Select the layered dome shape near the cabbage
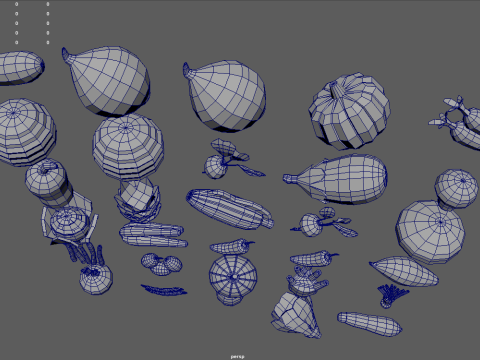The image size is (480, 360). coord(128,147)
